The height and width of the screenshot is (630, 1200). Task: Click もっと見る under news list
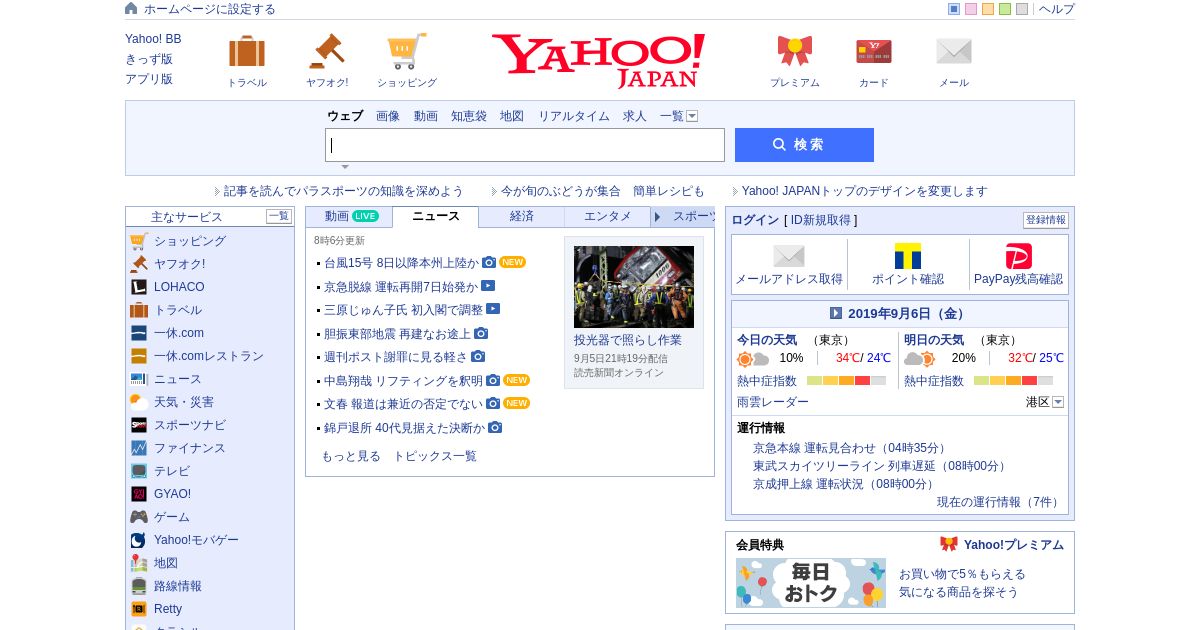[x=351, y=456]
